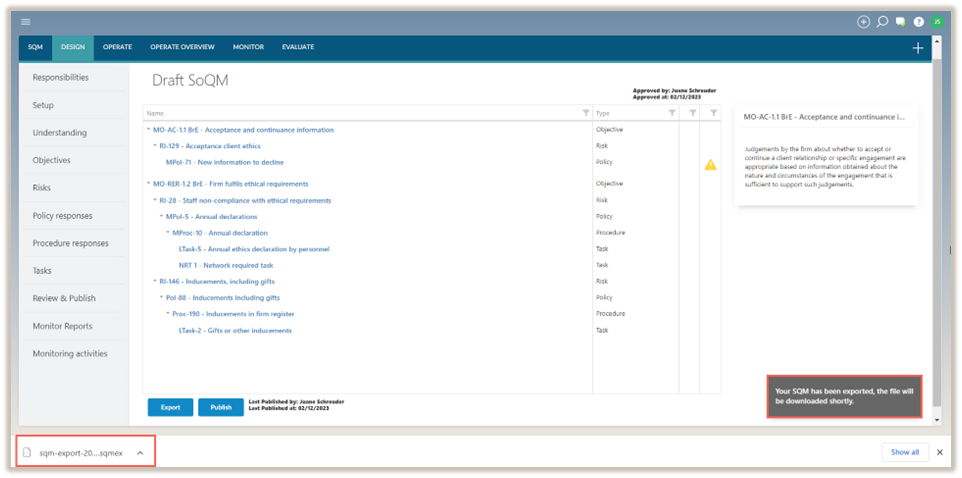Open help via the question mark icon
Screen dimensions: 962x478
click(918, 21)
